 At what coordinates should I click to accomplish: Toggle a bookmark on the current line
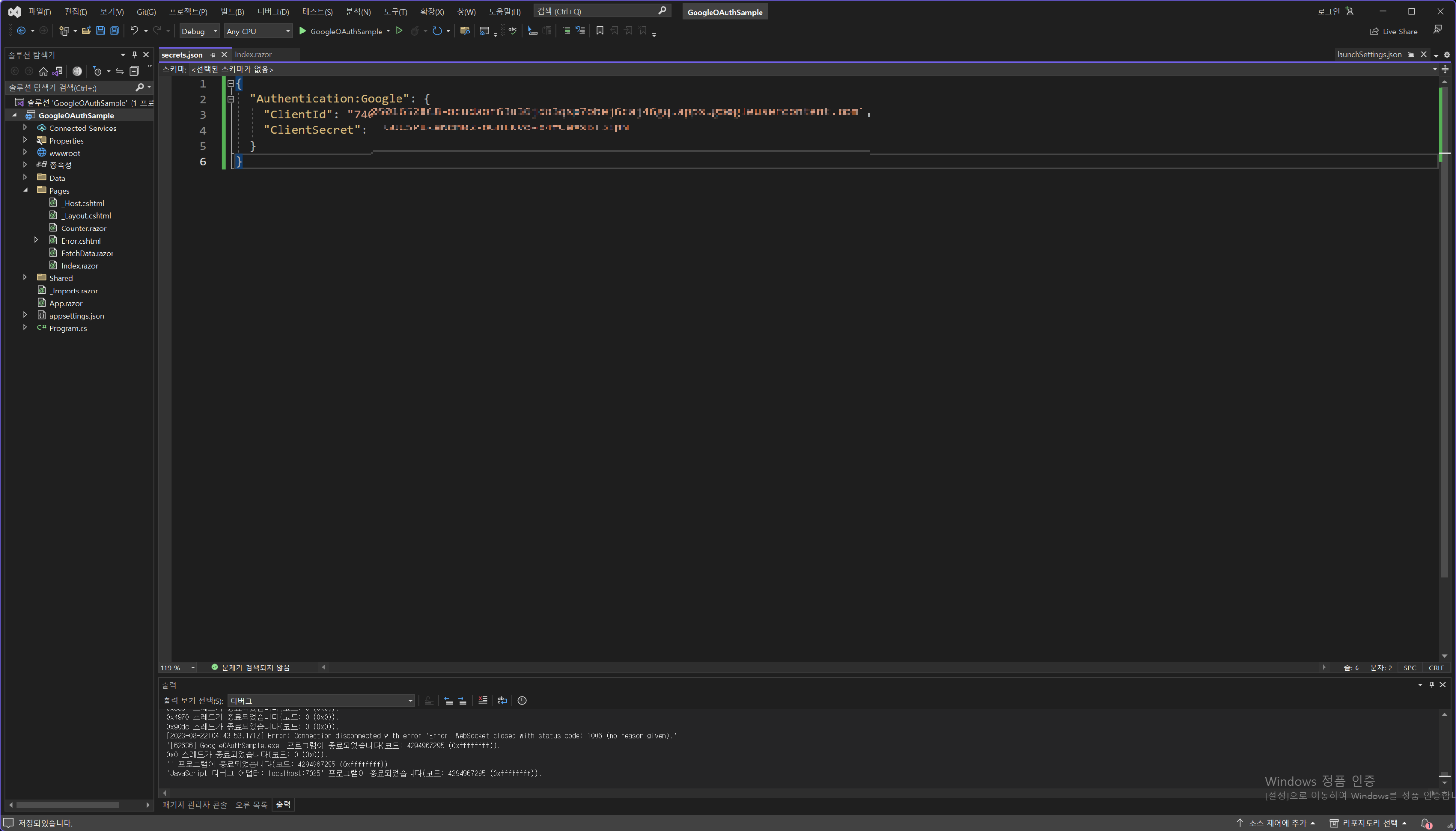(x=599, y=31)
